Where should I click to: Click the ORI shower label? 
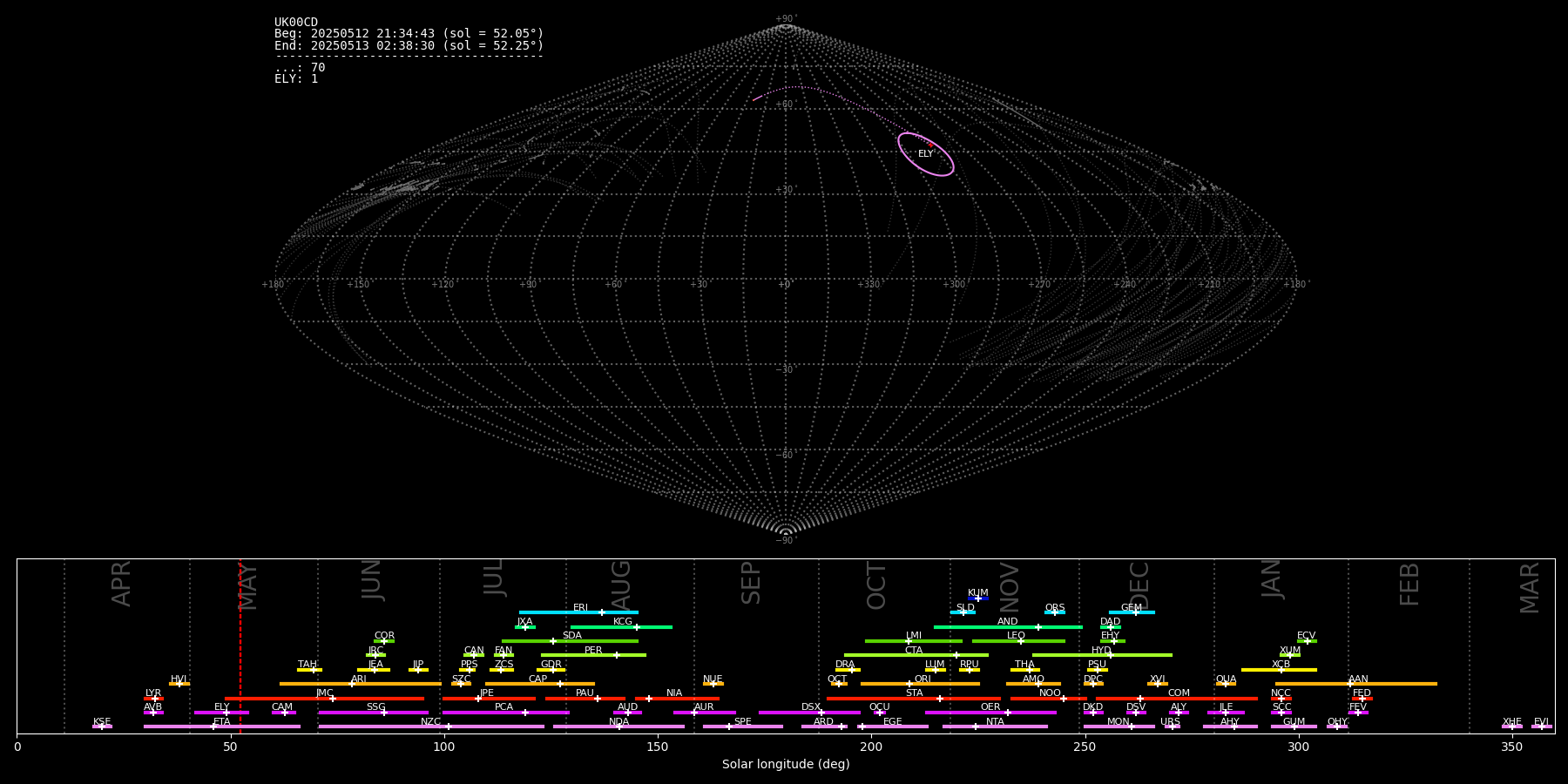[923, 679]
